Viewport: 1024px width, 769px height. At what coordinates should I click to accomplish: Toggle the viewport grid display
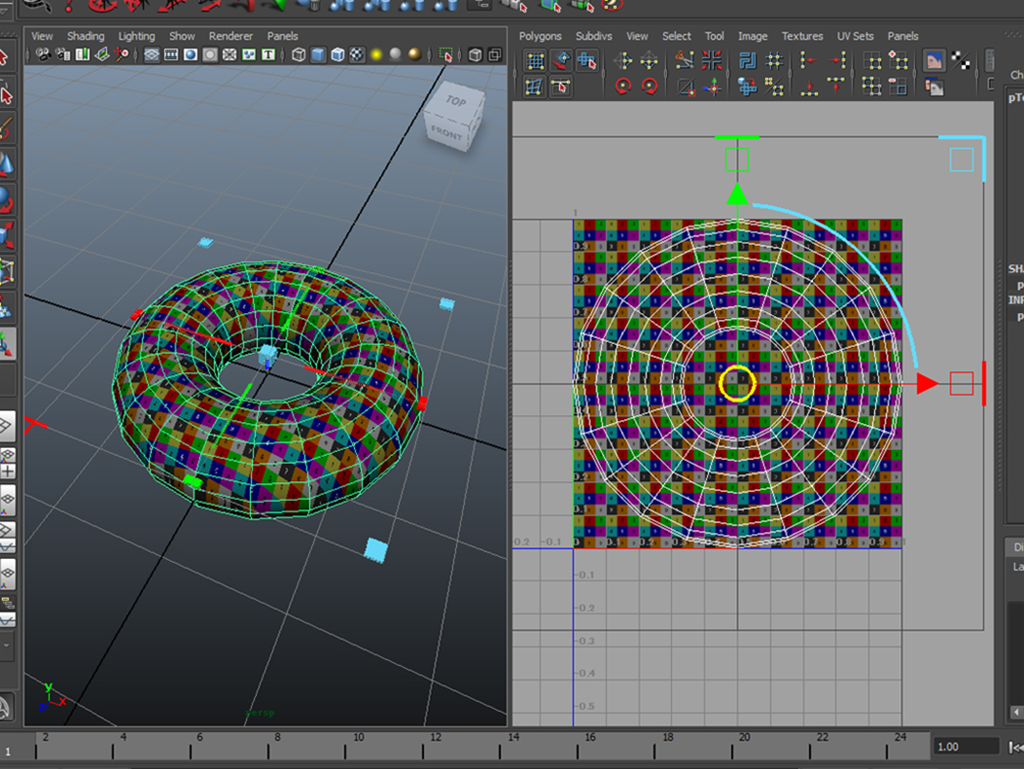(152, 55)
